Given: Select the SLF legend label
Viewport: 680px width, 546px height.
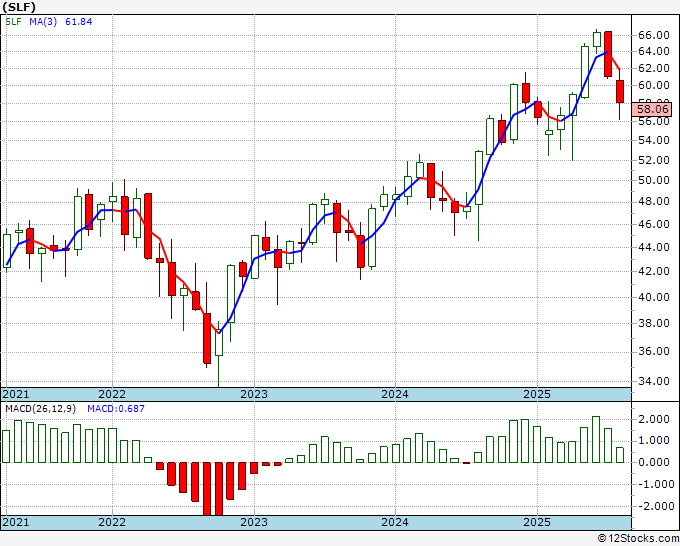Looking at the screenshot, I should point(13,22).
